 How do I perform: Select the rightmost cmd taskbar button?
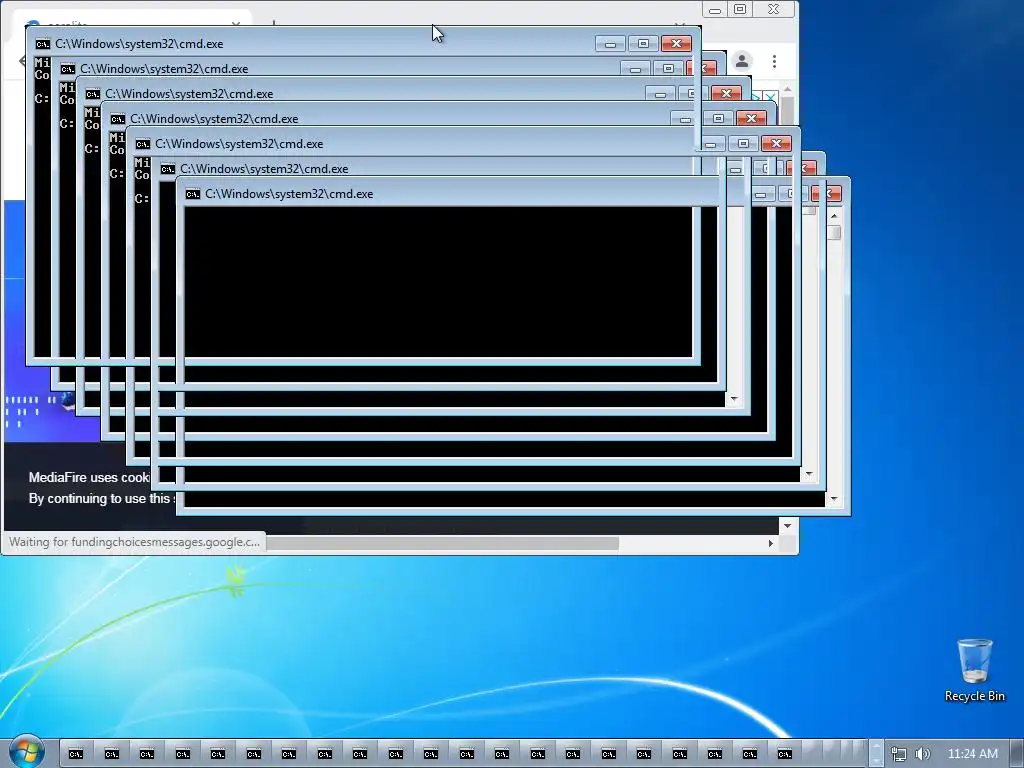tap(785, 754)
